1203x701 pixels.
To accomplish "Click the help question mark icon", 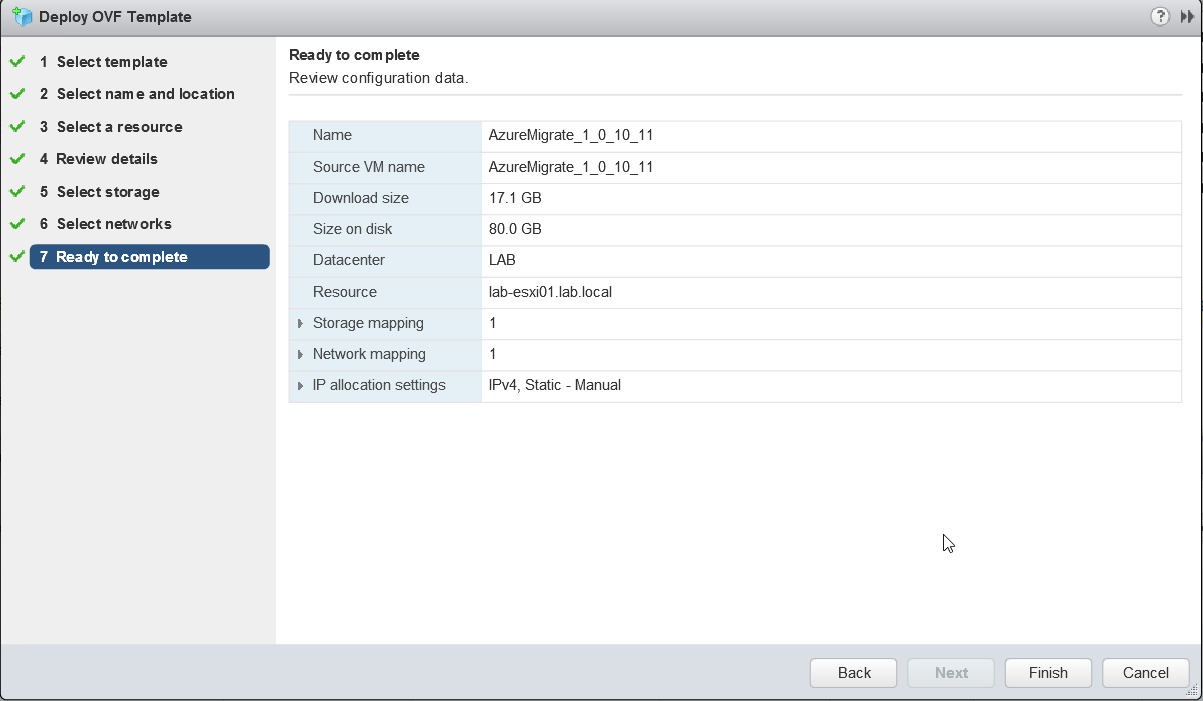I will 1160,16.
